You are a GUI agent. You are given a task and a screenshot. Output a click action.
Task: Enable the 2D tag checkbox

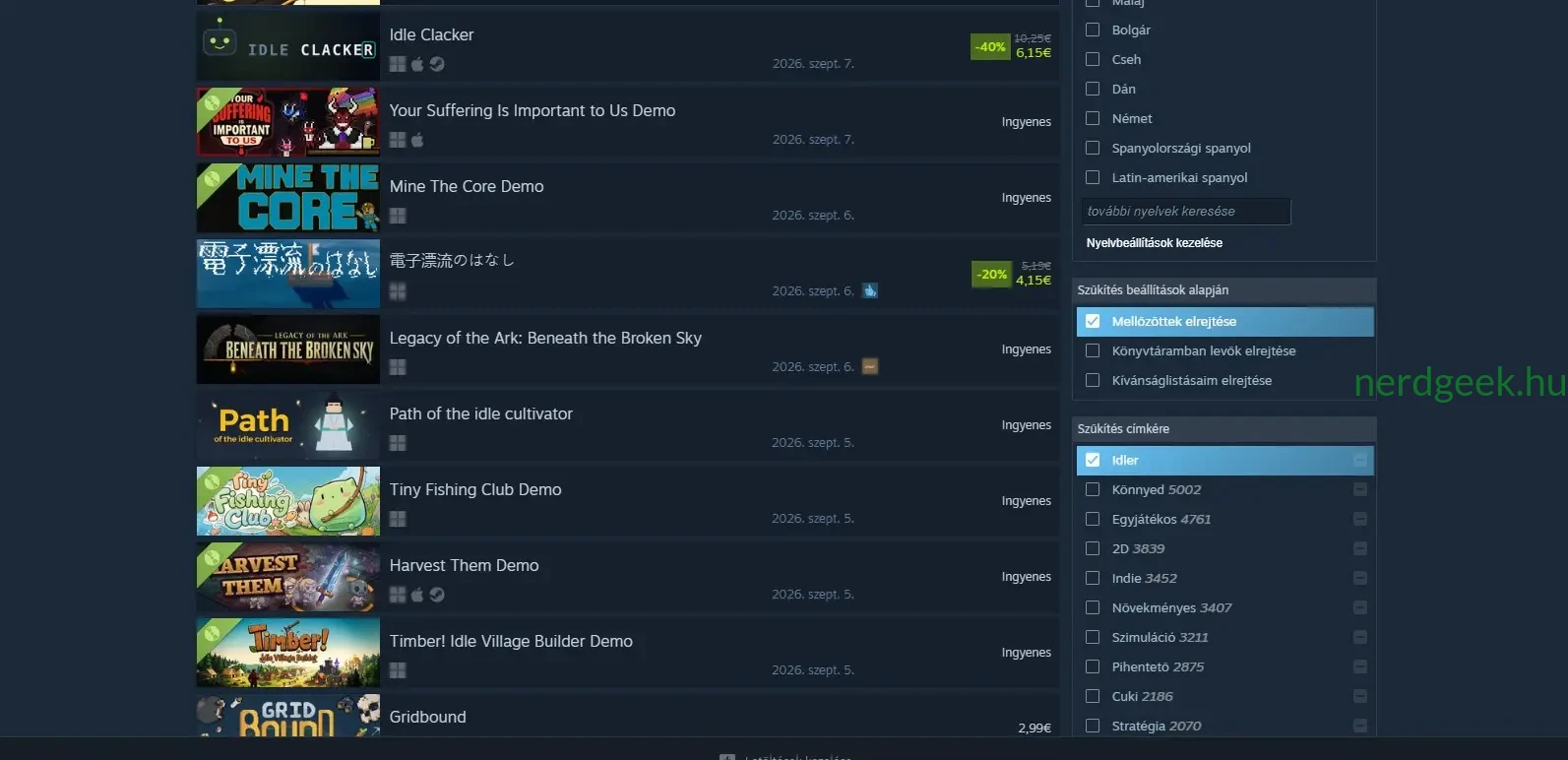coord(1093,548)
